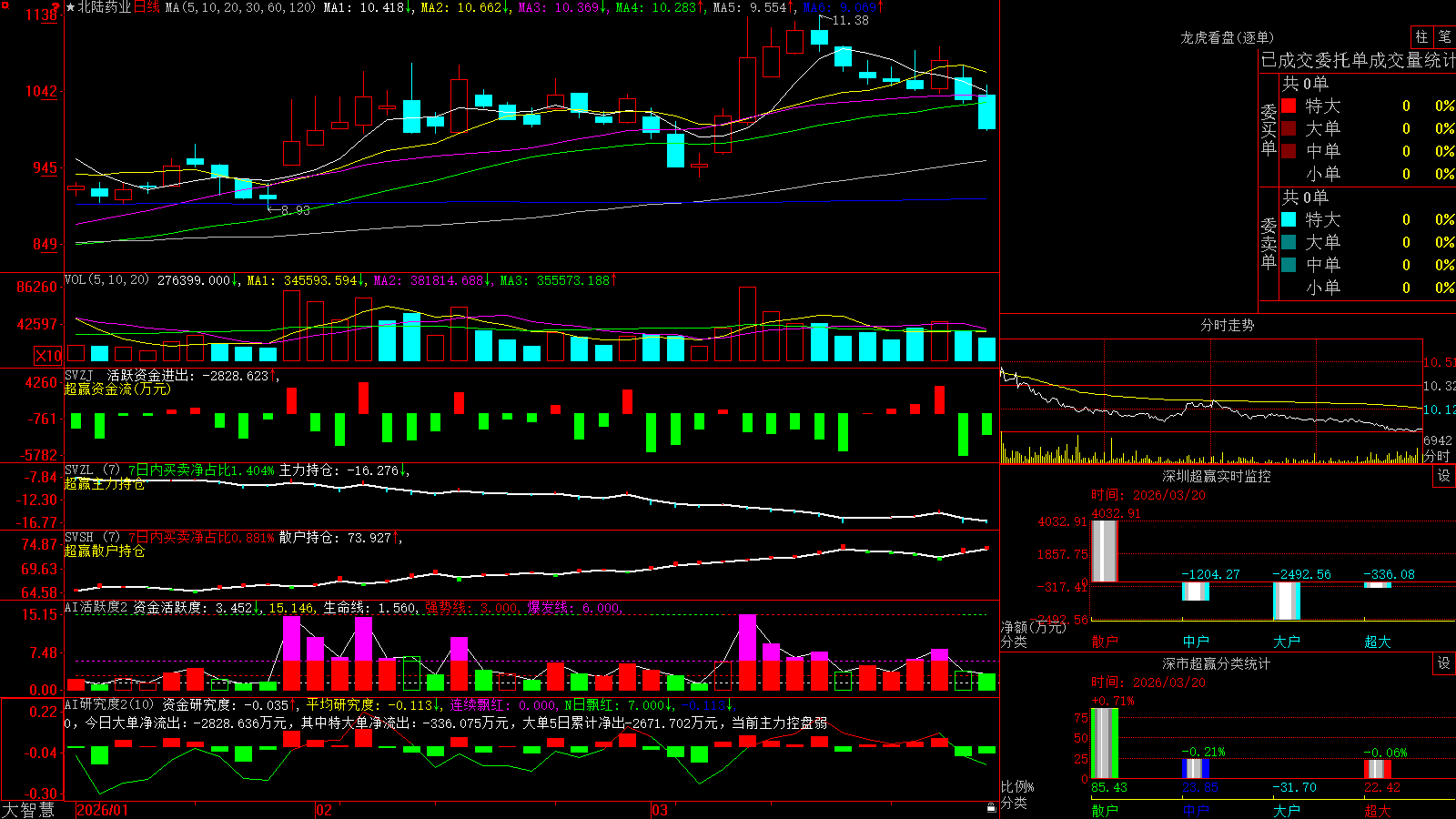Click the 中户 -1204.27 bar in realtime monitor
Image resolution: width=1456 pixels, height=819 pixels.
(1196, 591)
